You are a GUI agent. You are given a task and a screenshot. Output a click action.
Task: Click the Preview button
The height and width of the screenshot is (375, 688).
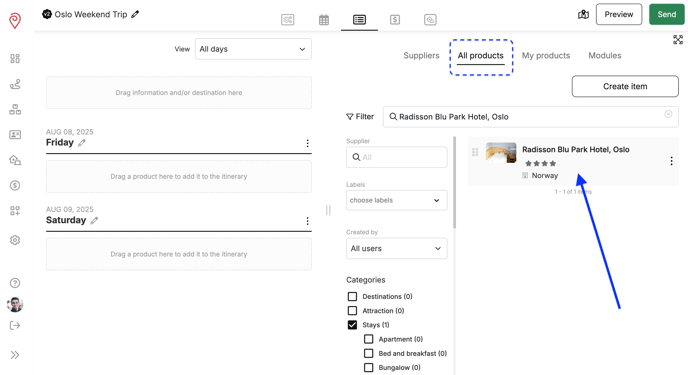click(619, 14)
